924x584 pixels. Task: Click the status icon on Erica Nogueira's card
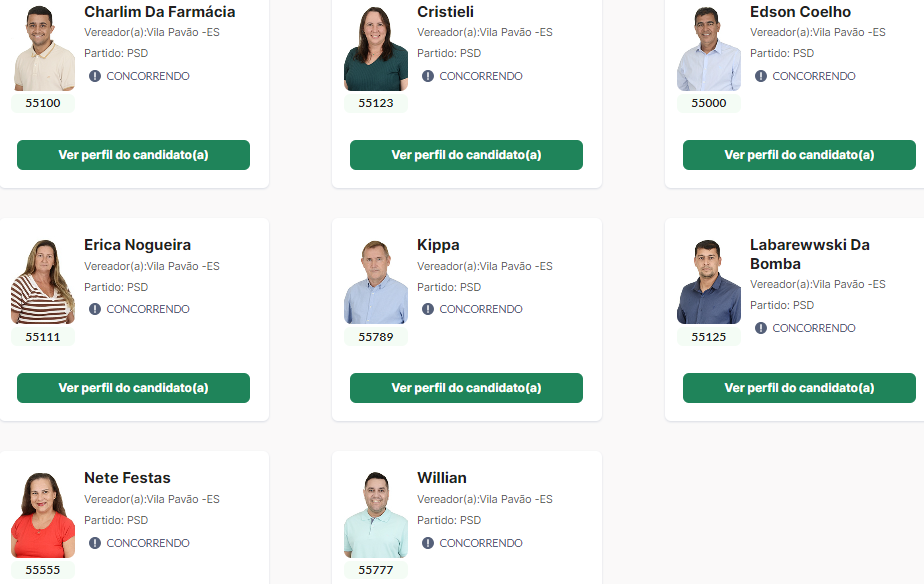pyautogui.click(x=95, y=309)
